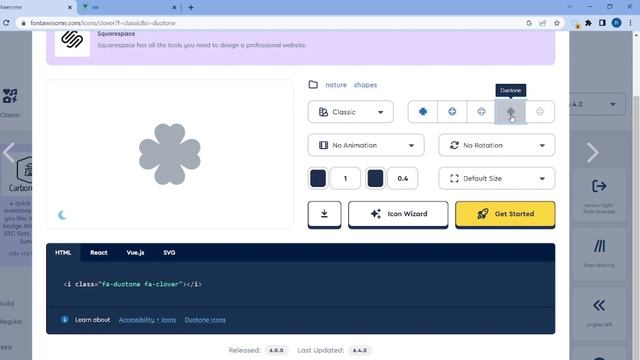The height and width of the screenshot is (360, 640).
Task: Open the Duotone Icons link
Action: [205, 320]
